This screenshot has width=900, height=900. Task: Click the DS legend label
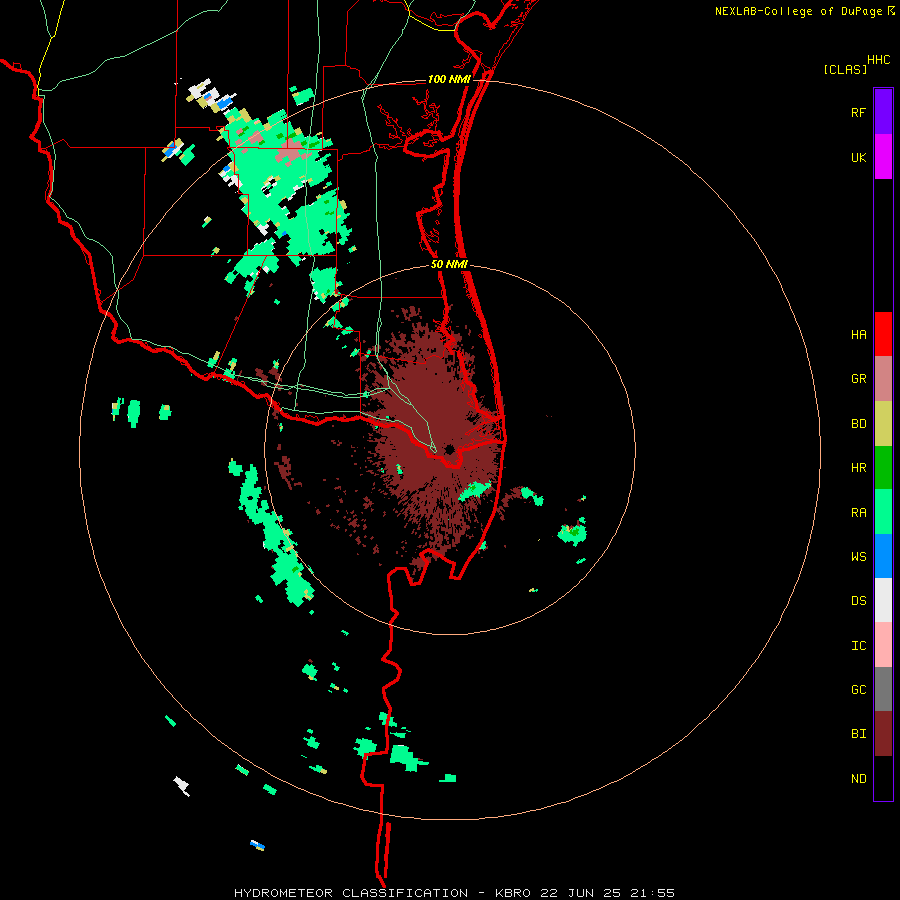click(x=858, y=601)
